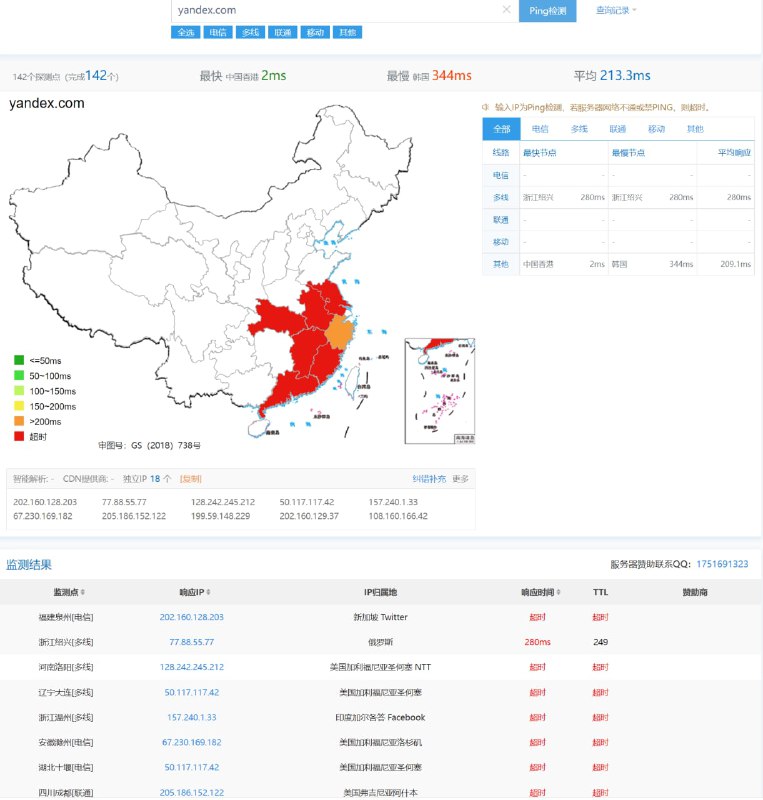Image resolution: width=763 pixels, height=800 pixels.
Task: Click the 新加坡 Twitter location cell
Action: point(380,617)
